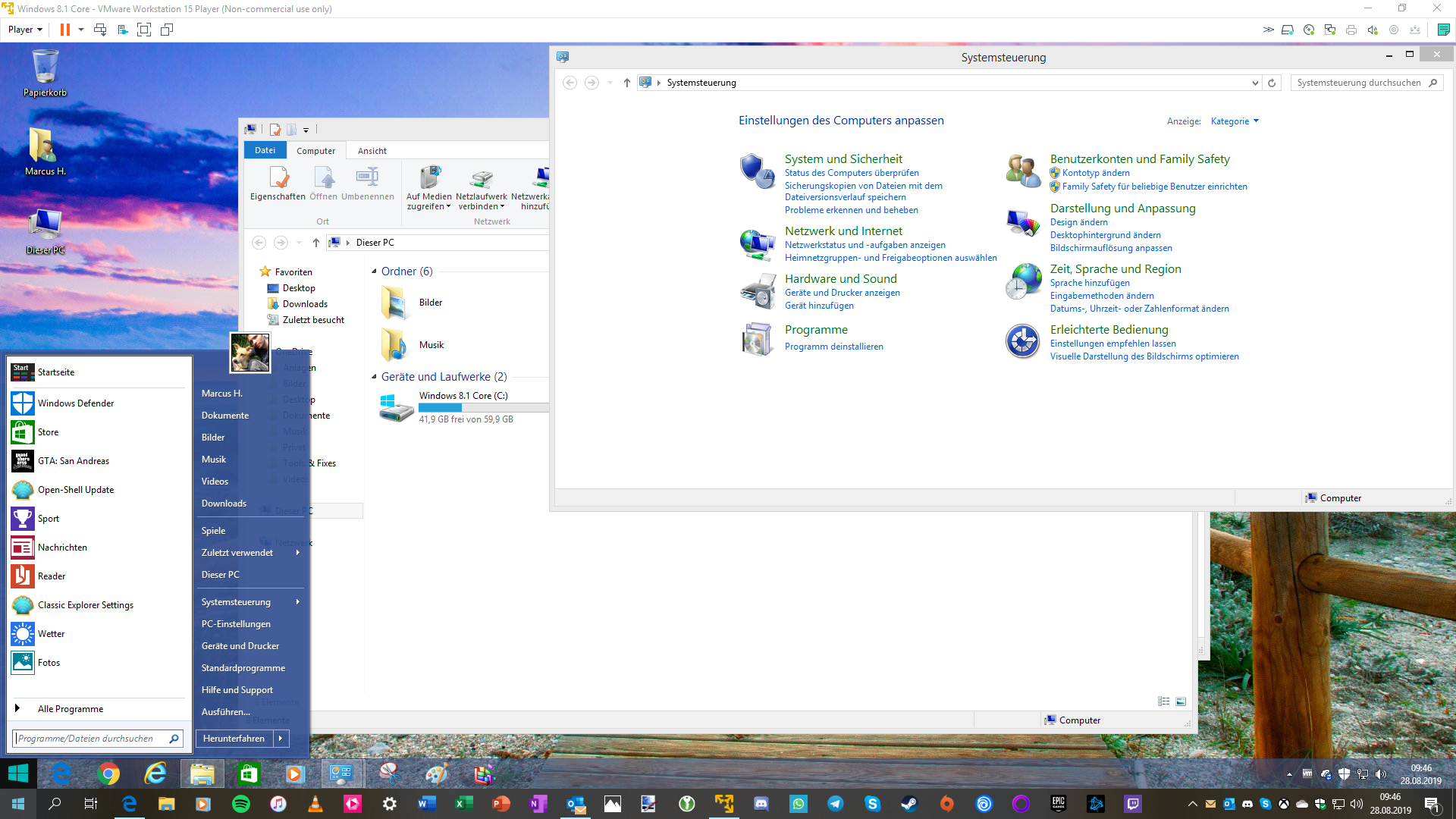This screenshot has width=1456, height=819.
Task: Open the Datei tab
Action: pos(265,150)
